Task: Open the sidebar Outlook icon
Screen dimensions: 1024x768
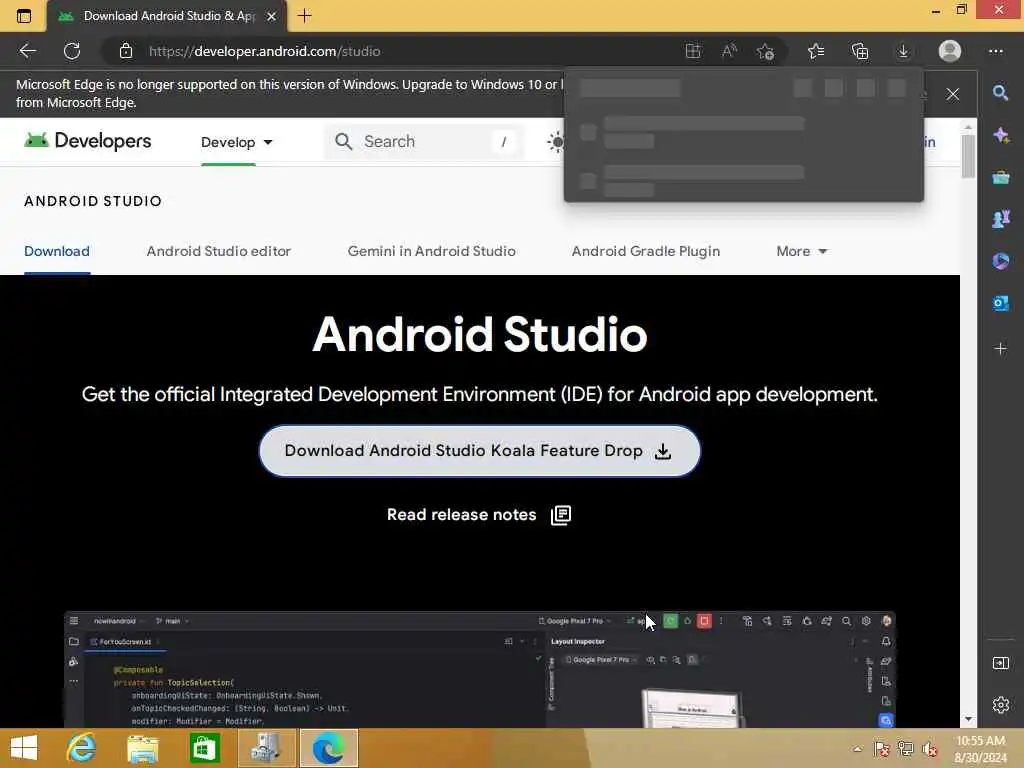Action: 1000,303
